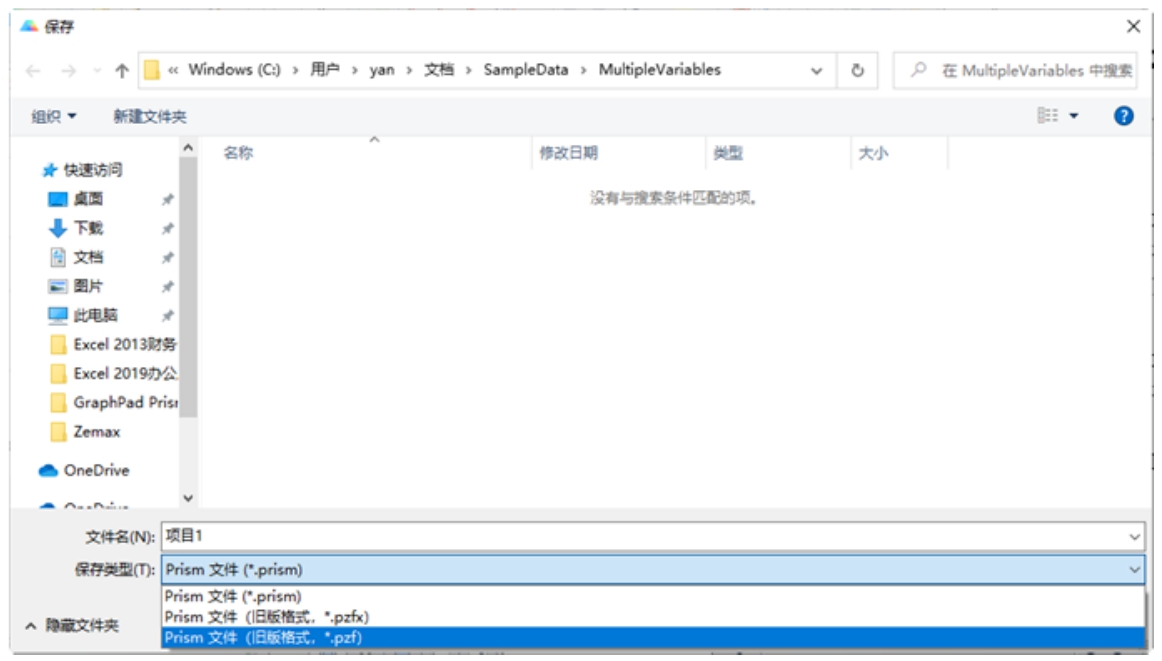Click navigation pane scroll down arrow

coord(188,498)
